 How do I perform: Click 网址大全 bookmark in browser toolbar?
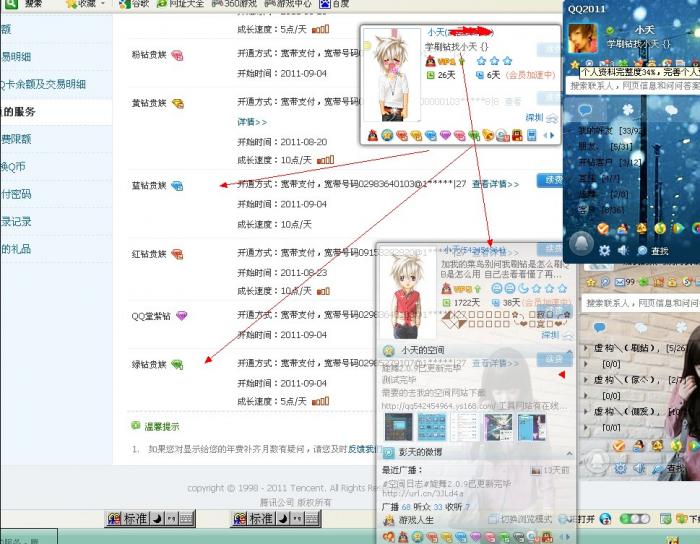[180, 4]
